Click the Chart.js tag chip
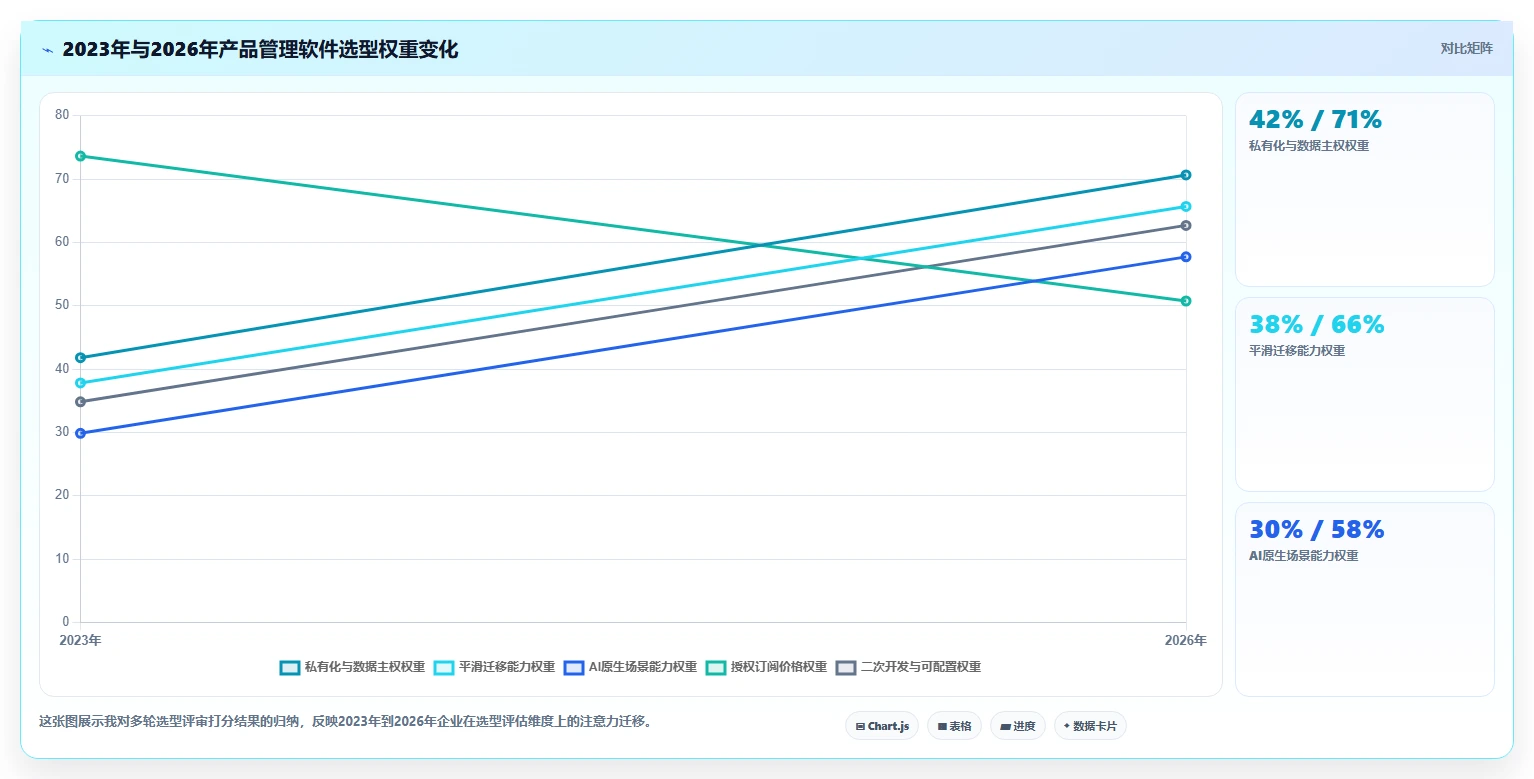 click(x=882, y=726)
